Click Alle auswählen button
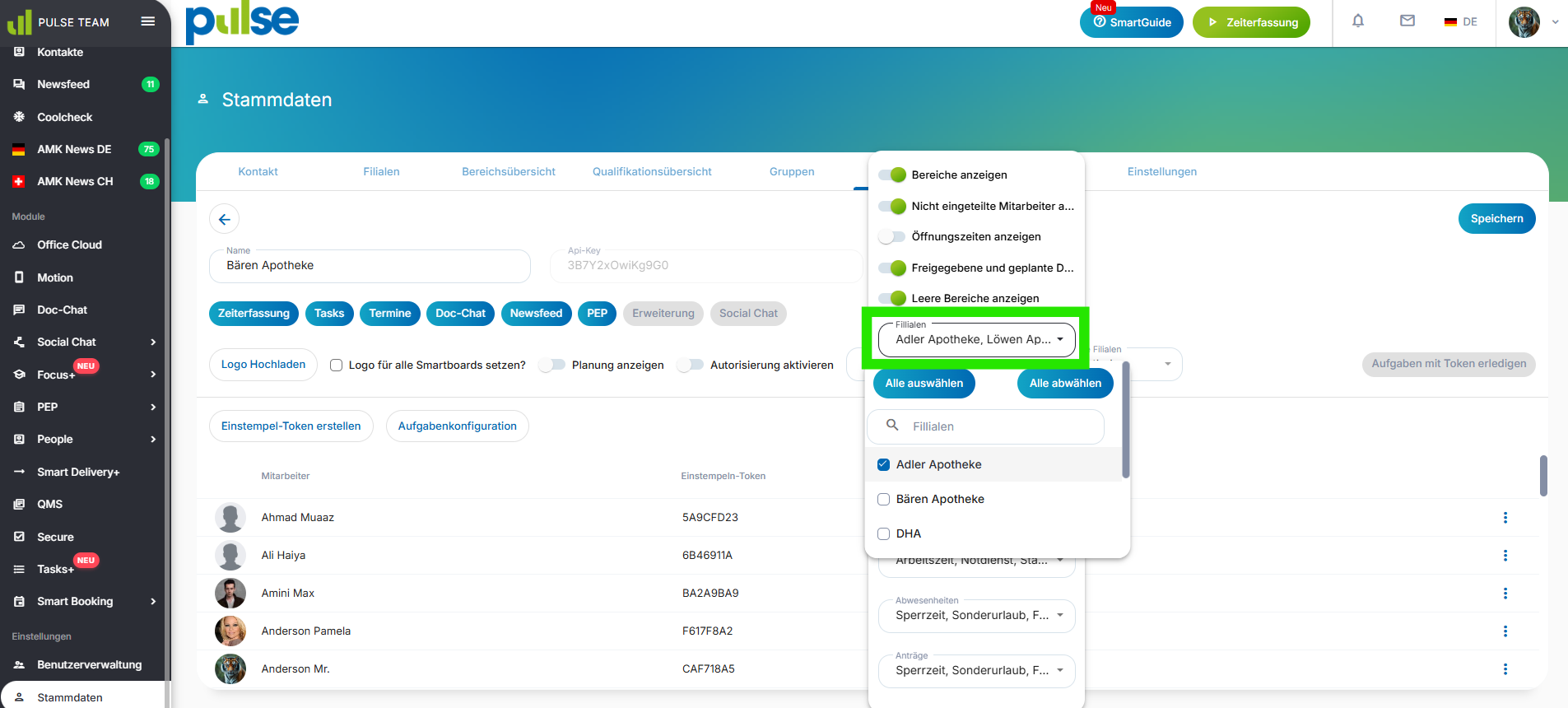 924,383
